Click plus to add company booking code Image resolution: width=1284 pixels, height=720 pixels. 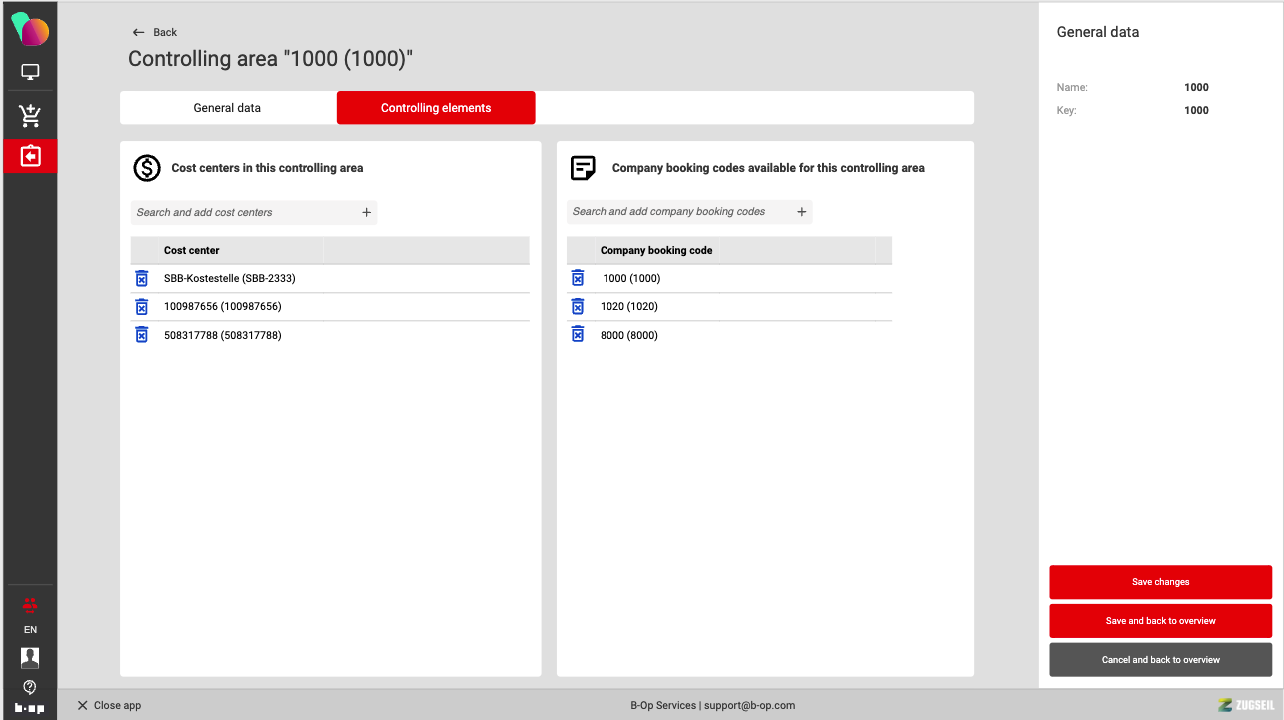(x=801, y=212)
